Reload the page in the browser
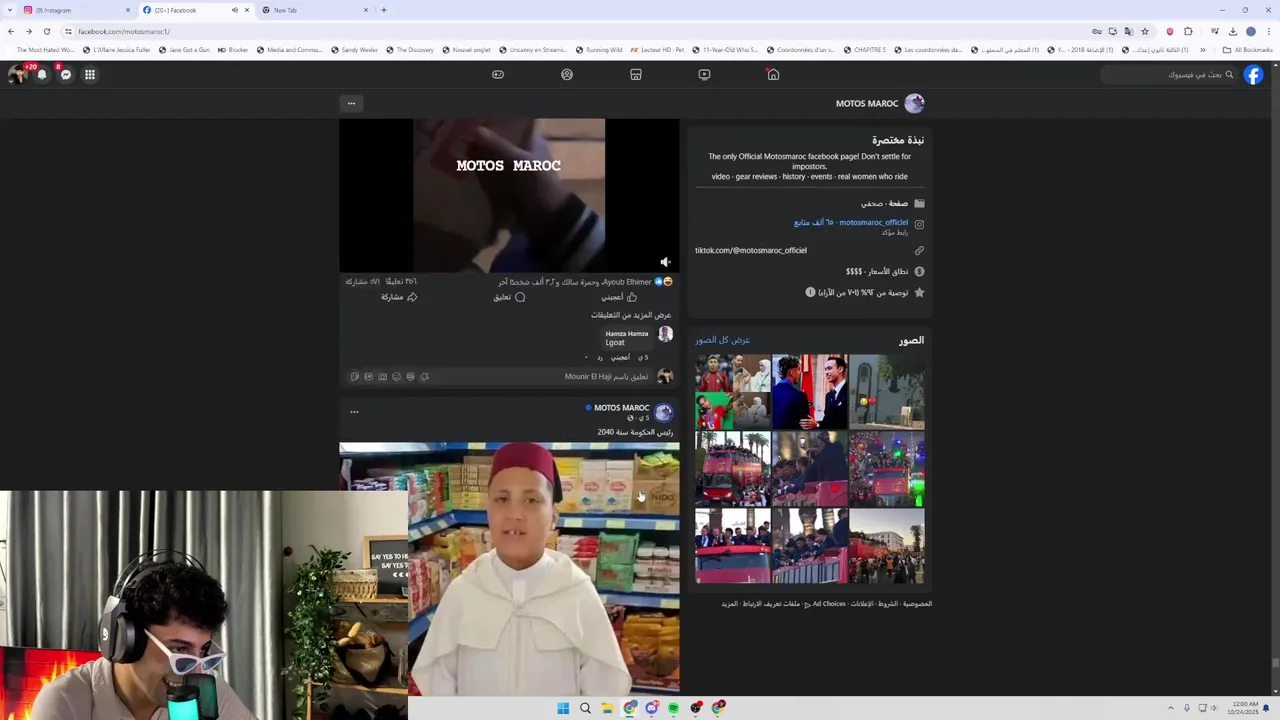This screenshot has width=1280, height=720. point(46,31)
